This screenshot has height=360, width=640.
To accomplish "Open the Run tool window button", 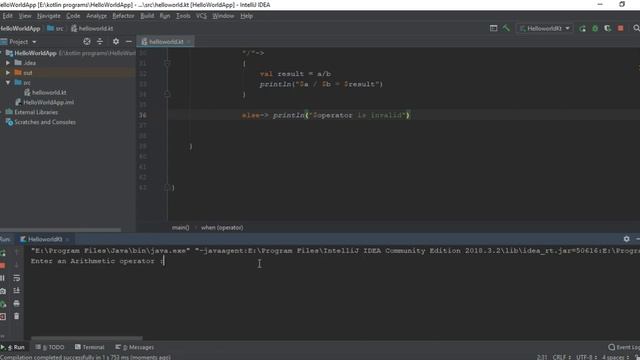I will tap(13, 347).
